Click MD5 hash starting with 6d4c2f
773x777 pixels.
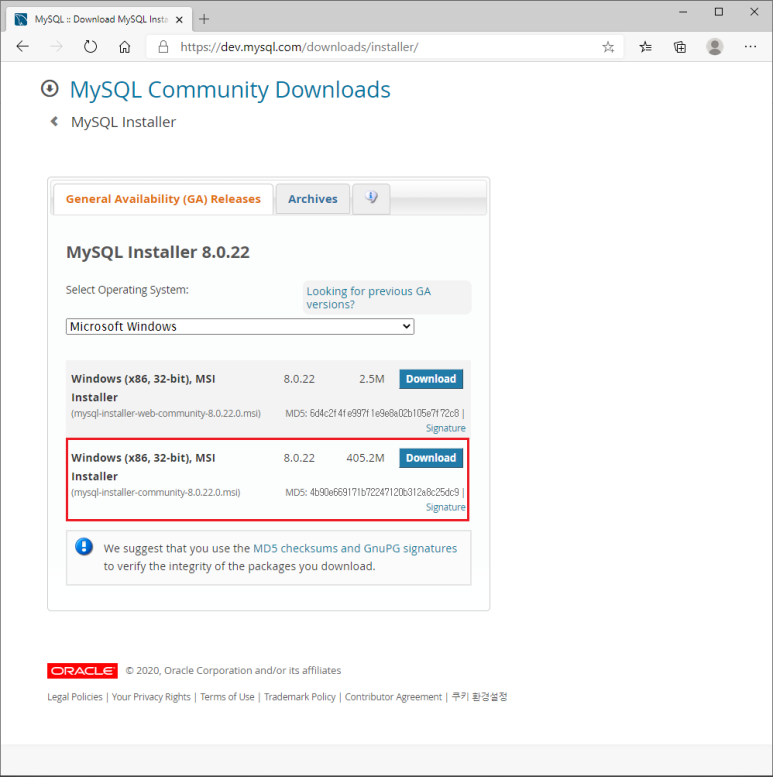[385, 413]
